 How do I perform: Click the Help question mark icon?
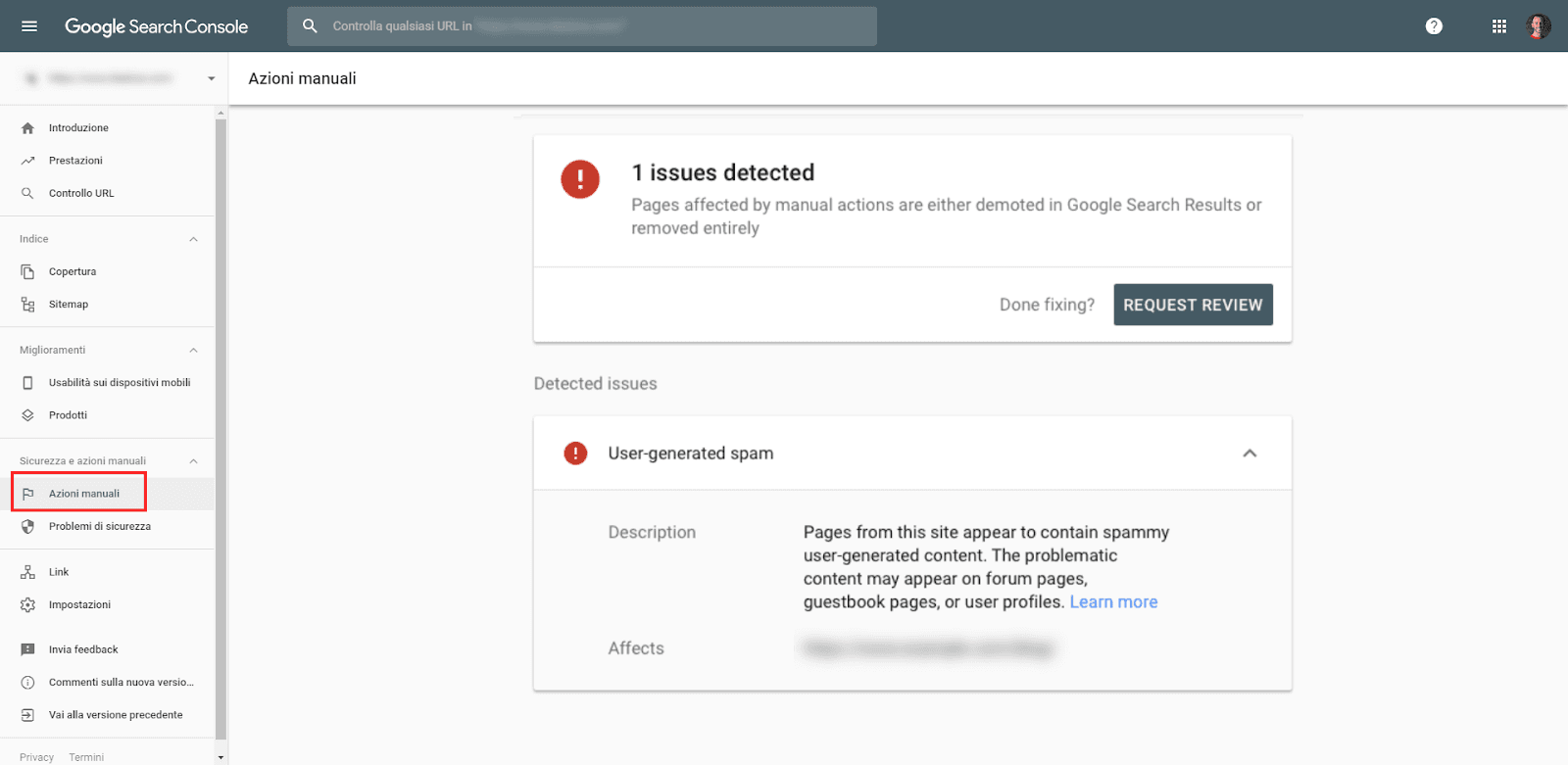[x=1434, y=26]
